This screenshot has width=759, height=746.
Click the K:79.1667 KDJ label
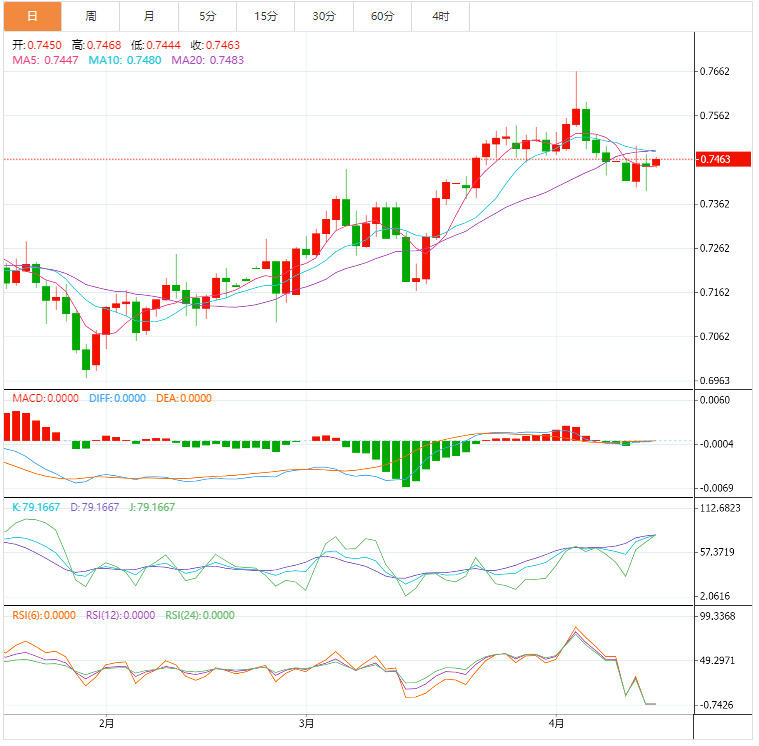tap(37, 507)
